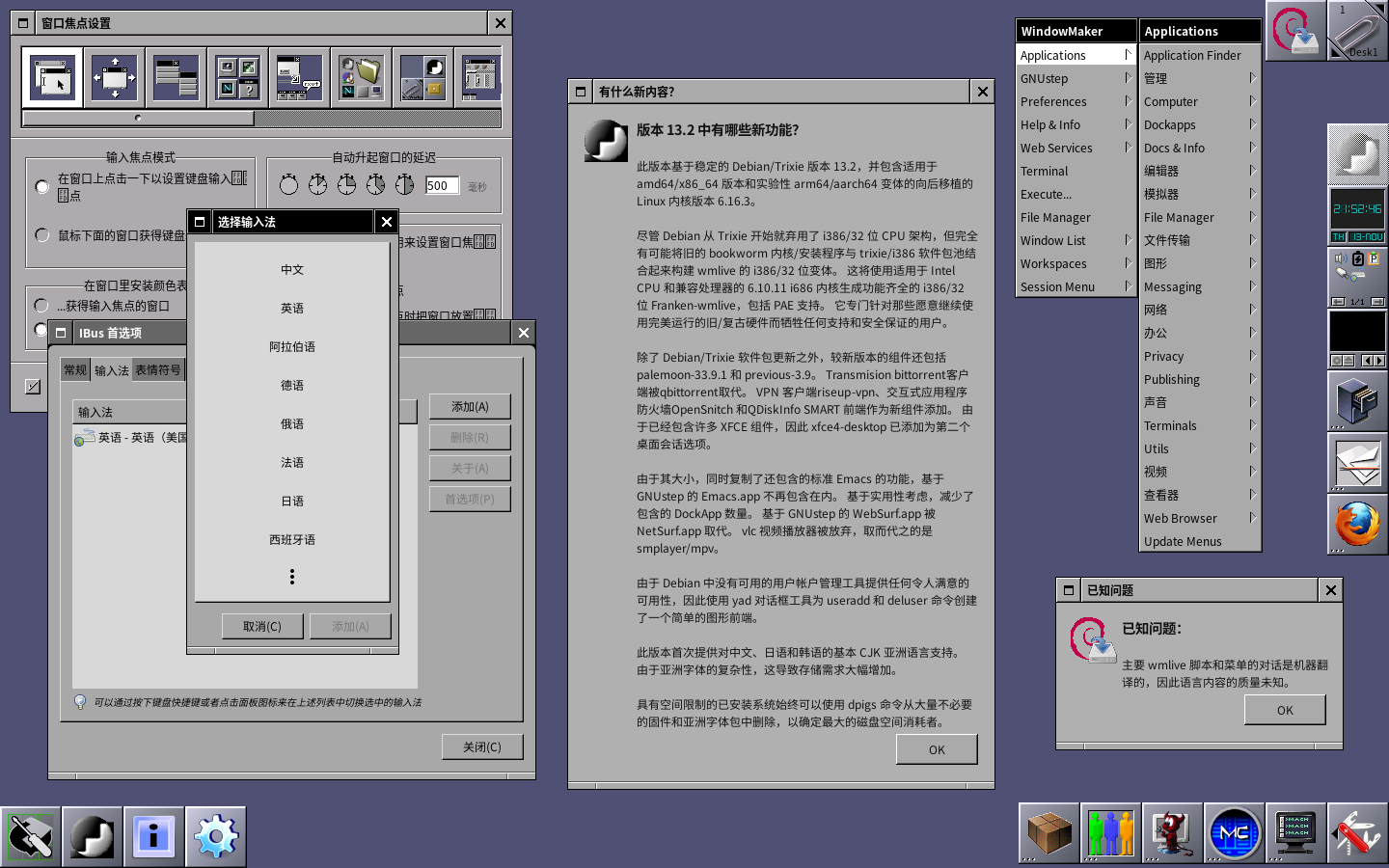Screen dimensions: 1389x868
Task: Select the 获得输入焦点的窗口 radio button
Action: [41, 306]
